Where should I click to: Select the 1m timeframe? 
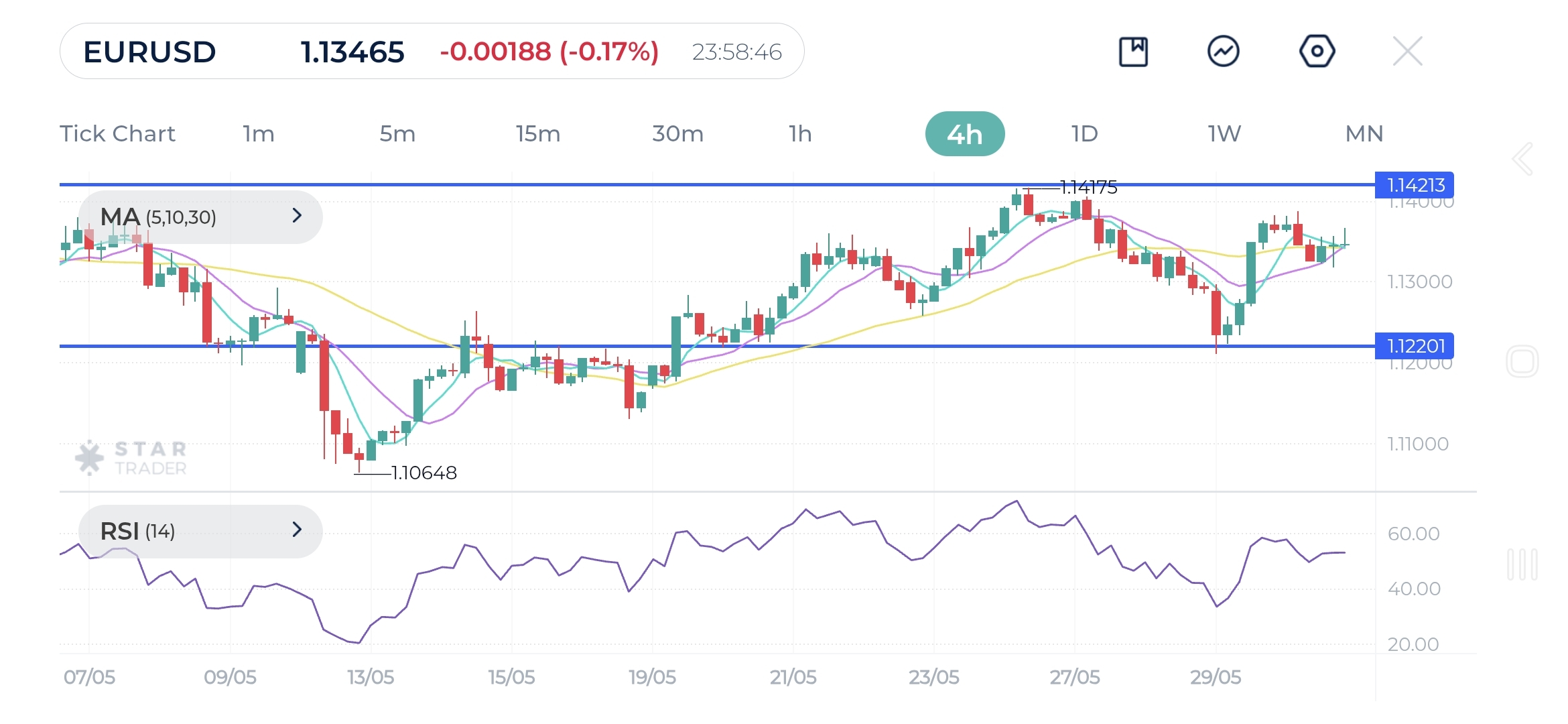(x=259, y=134)
